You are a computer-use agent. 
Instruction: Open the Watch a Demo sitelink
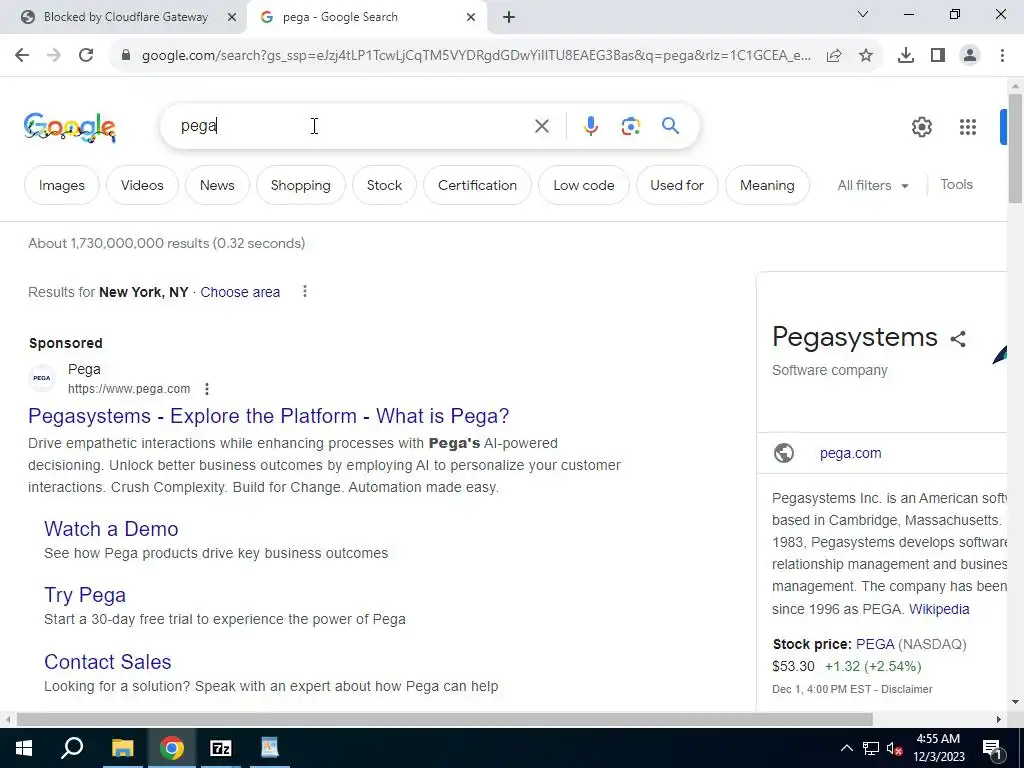[111, 529]
